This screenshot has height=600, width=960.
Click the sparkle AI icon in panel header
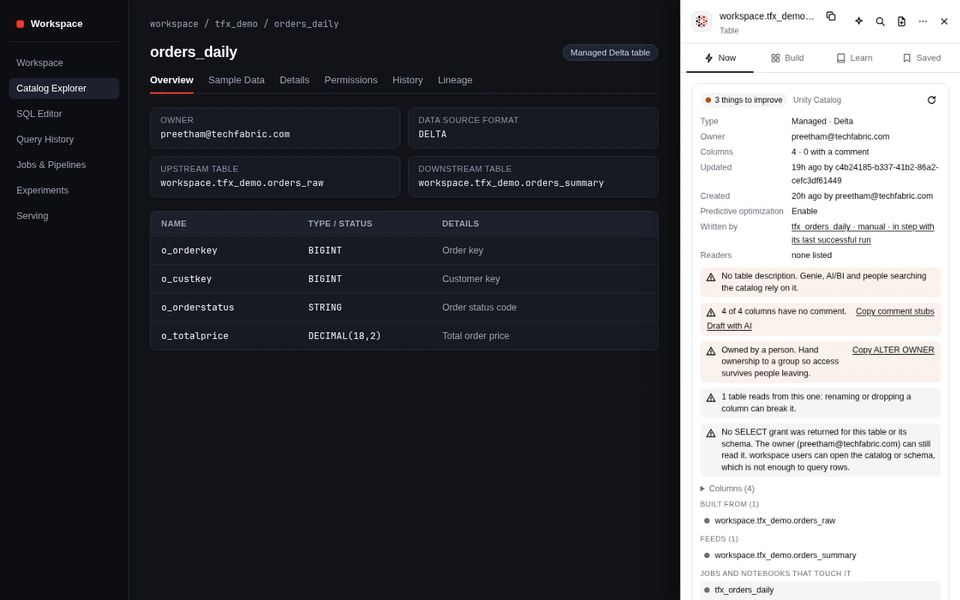[859, 21]
